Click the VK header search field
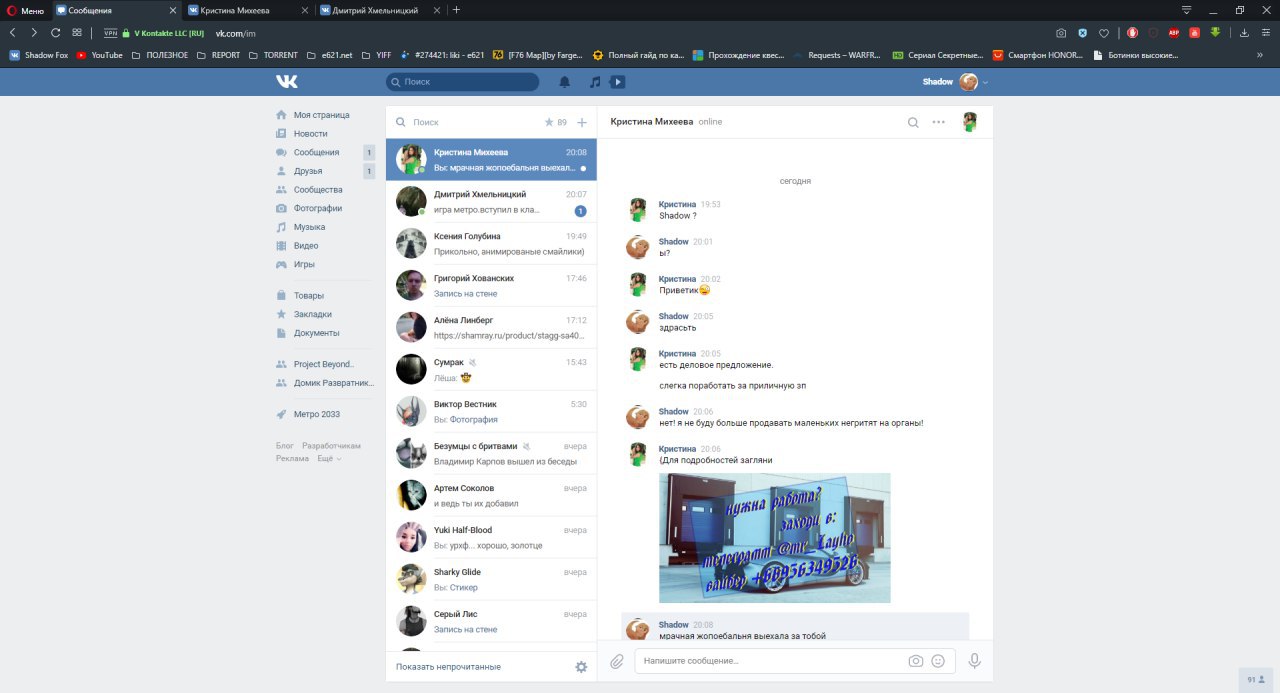 pos(463,82)
